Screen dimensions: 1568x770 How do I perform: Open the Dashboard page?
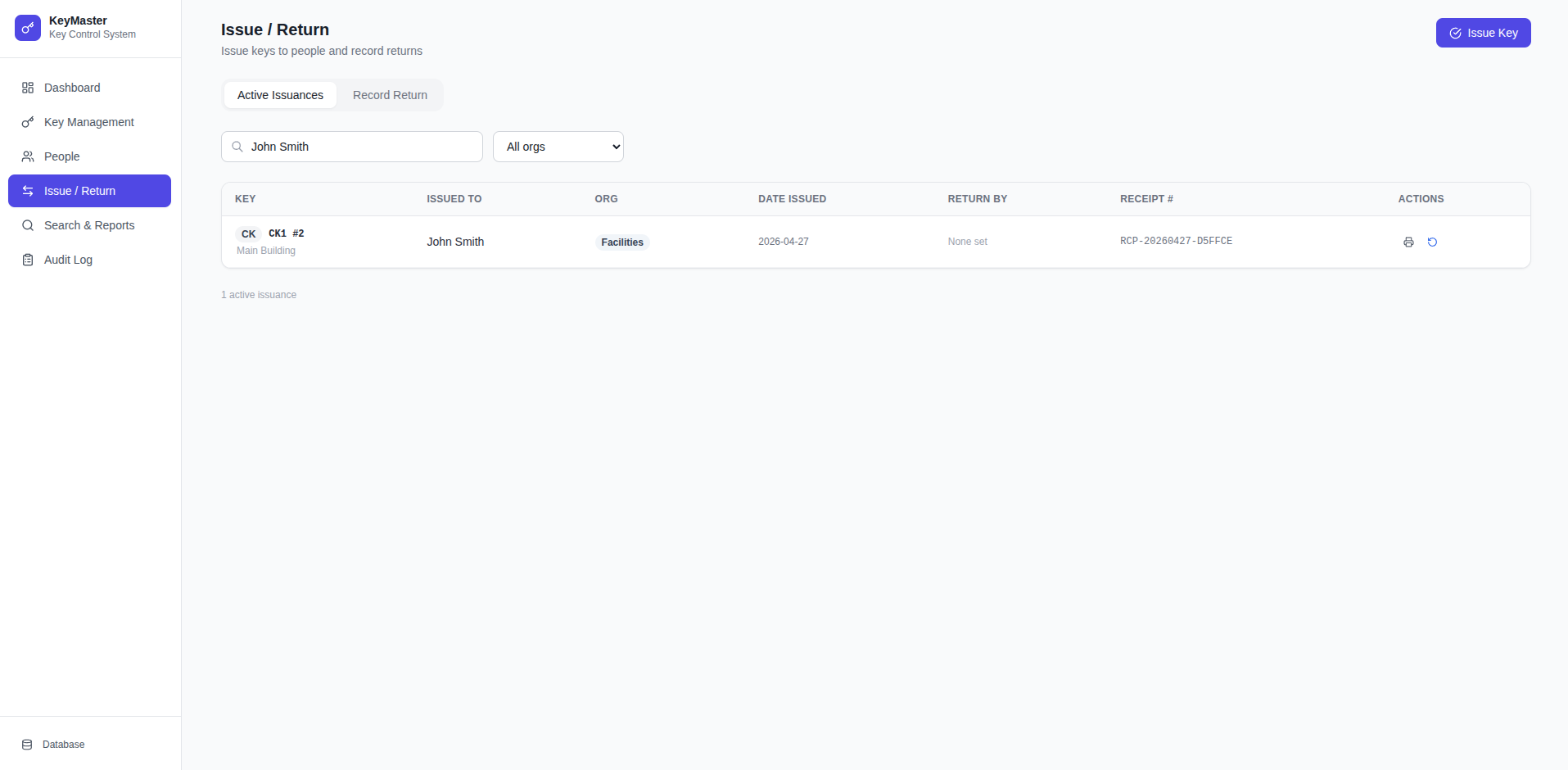(89, 88)
